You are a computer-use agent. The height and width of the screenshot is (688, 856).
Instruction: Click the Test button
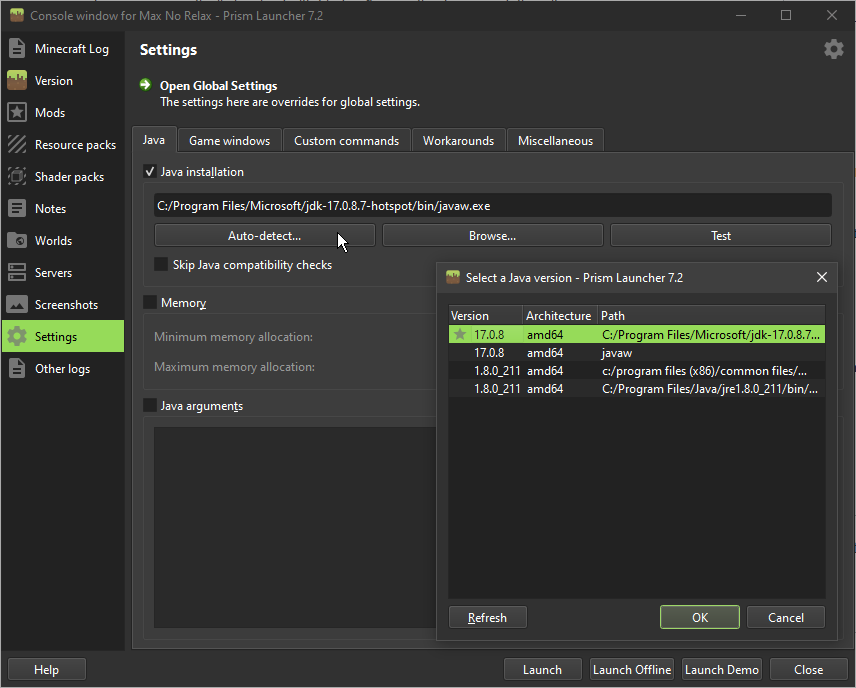pos(721,236)
